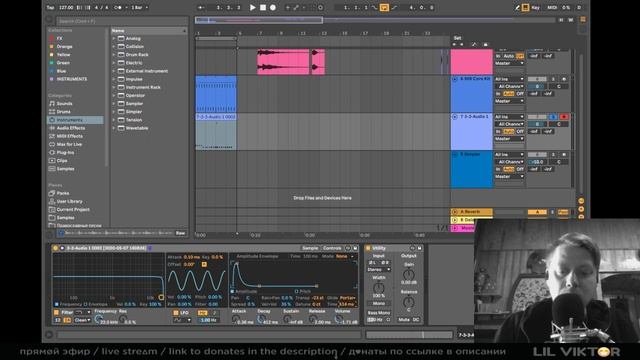Open Sounds category in browser

pos(64,104)
